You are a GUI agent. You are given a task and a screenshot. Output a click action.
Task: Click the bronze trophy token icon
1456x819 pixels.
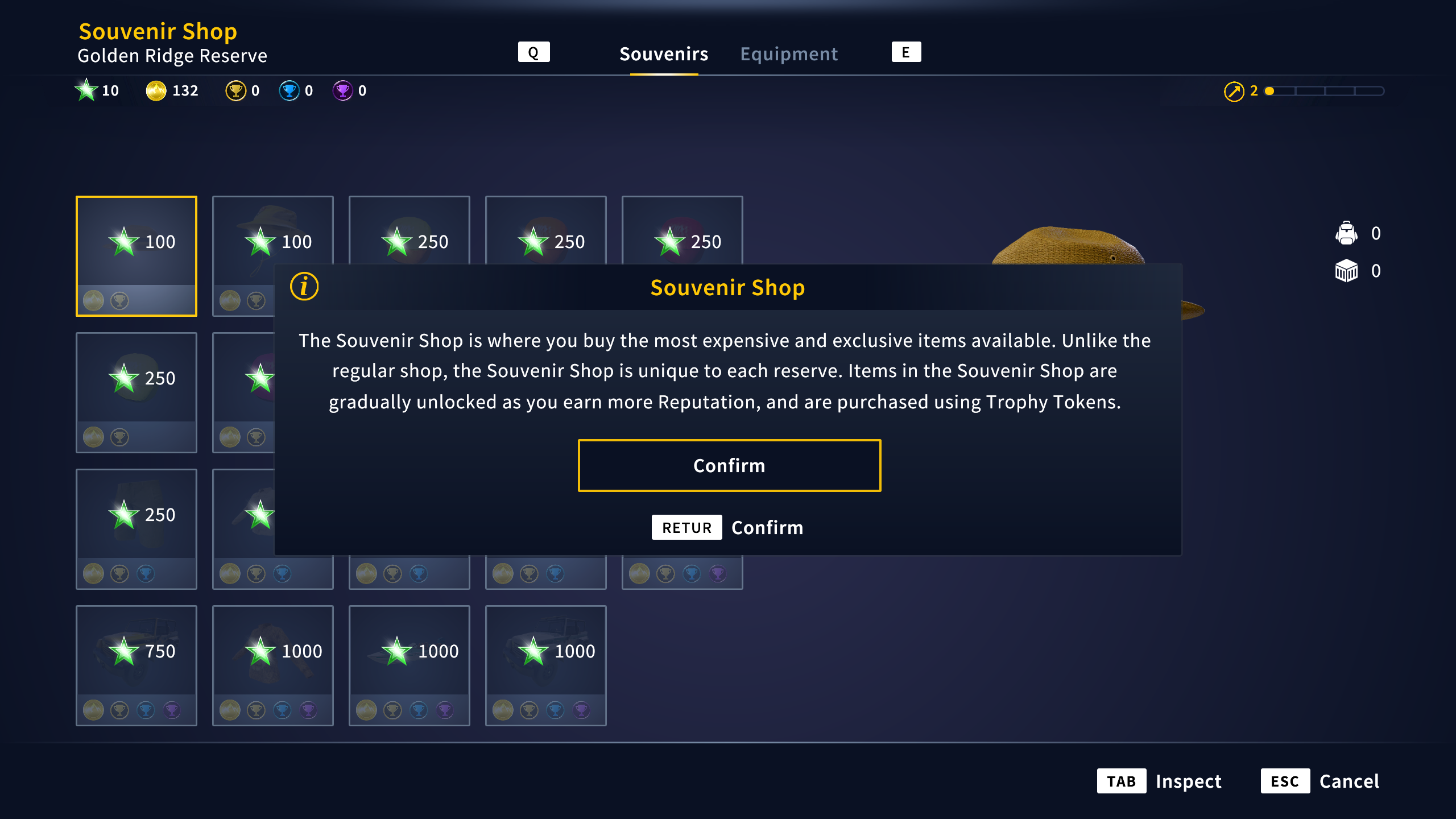[x=234, y=91]
